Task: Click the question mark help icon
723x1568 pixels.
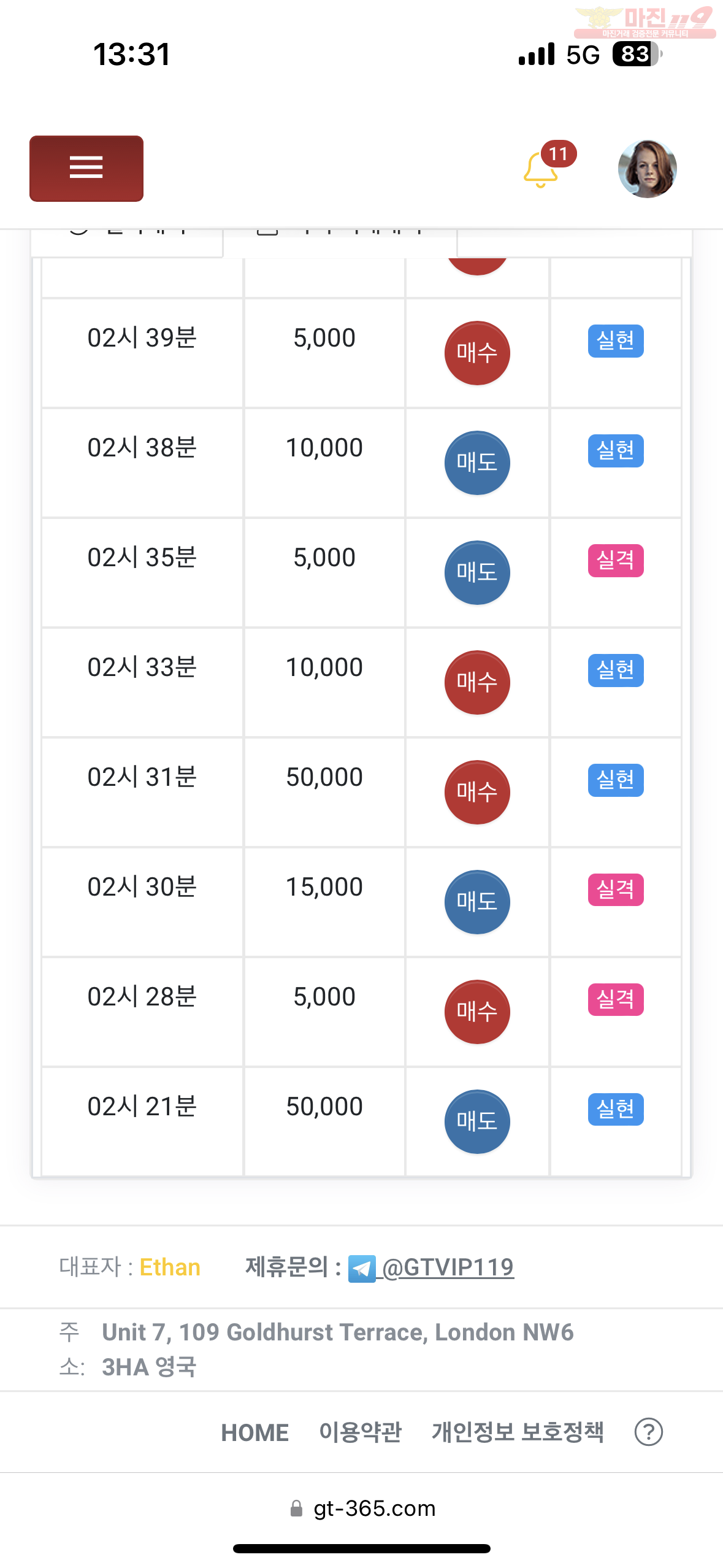Action: (649, 1432)
